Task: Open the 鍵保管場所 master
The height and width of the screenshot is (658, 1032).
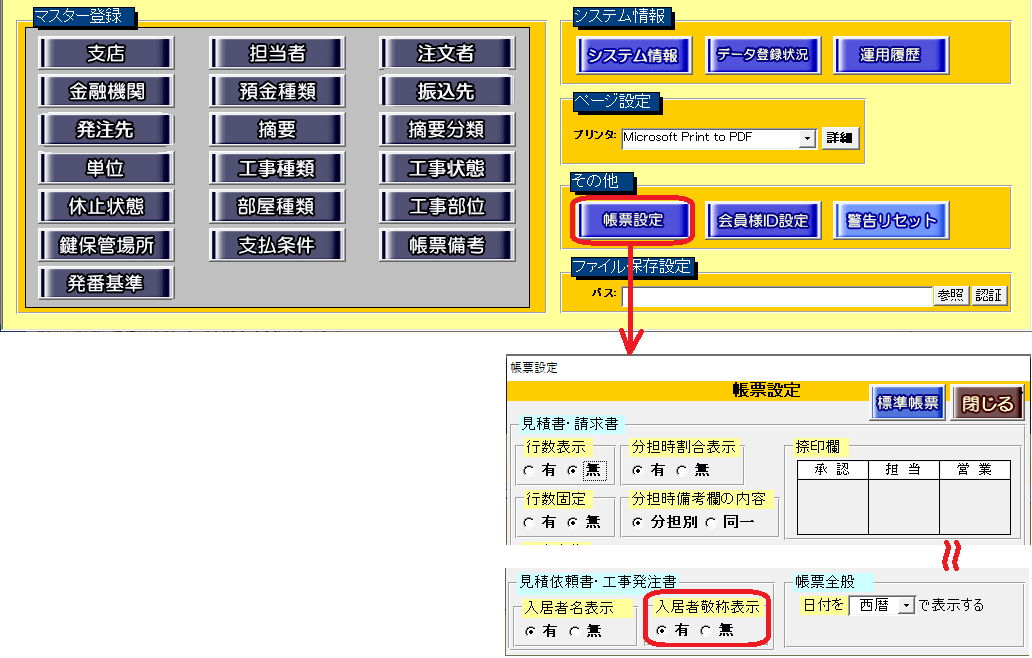Action: point(106,245)
